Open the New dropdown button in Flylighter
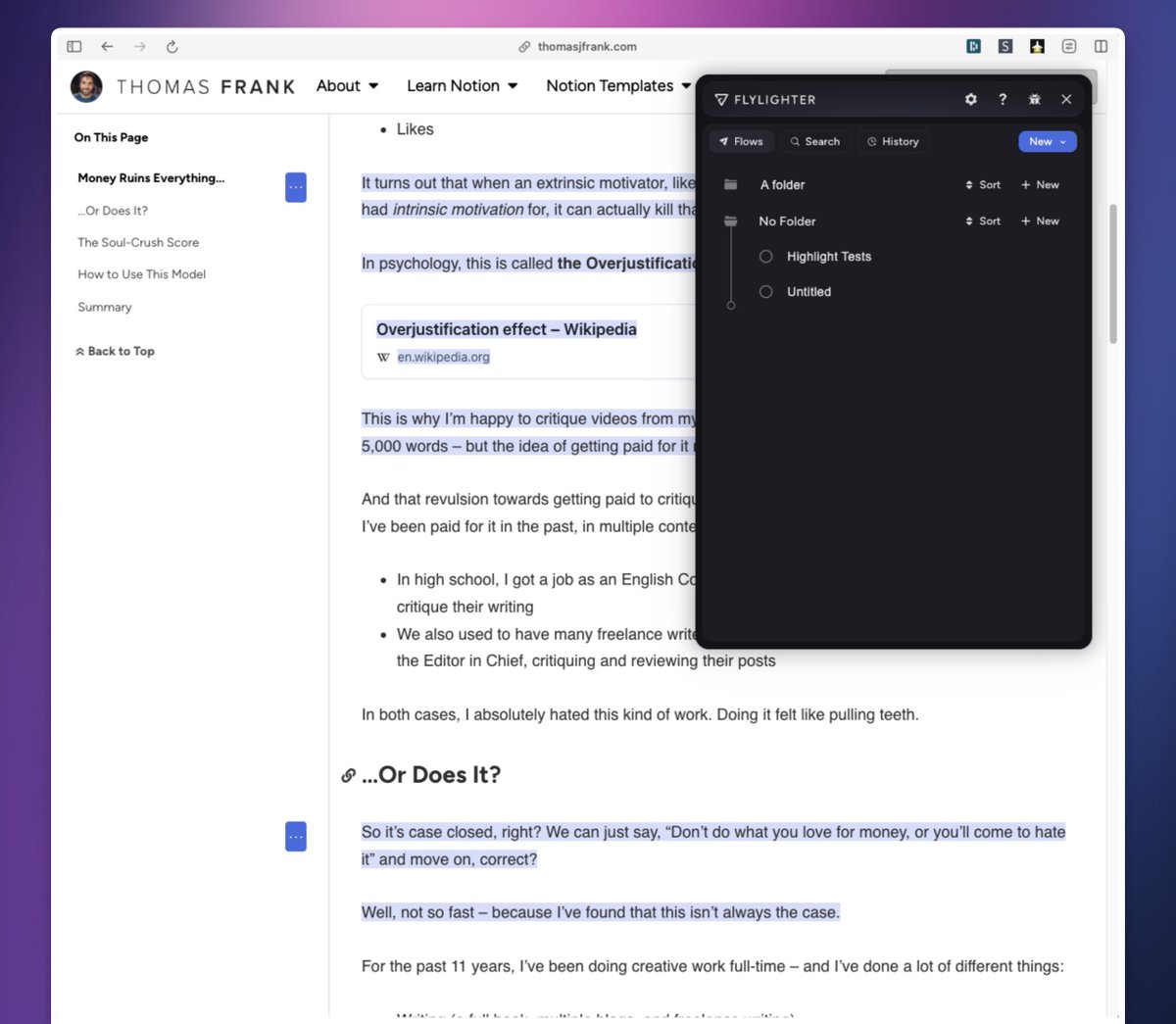 pos(1048,141)
